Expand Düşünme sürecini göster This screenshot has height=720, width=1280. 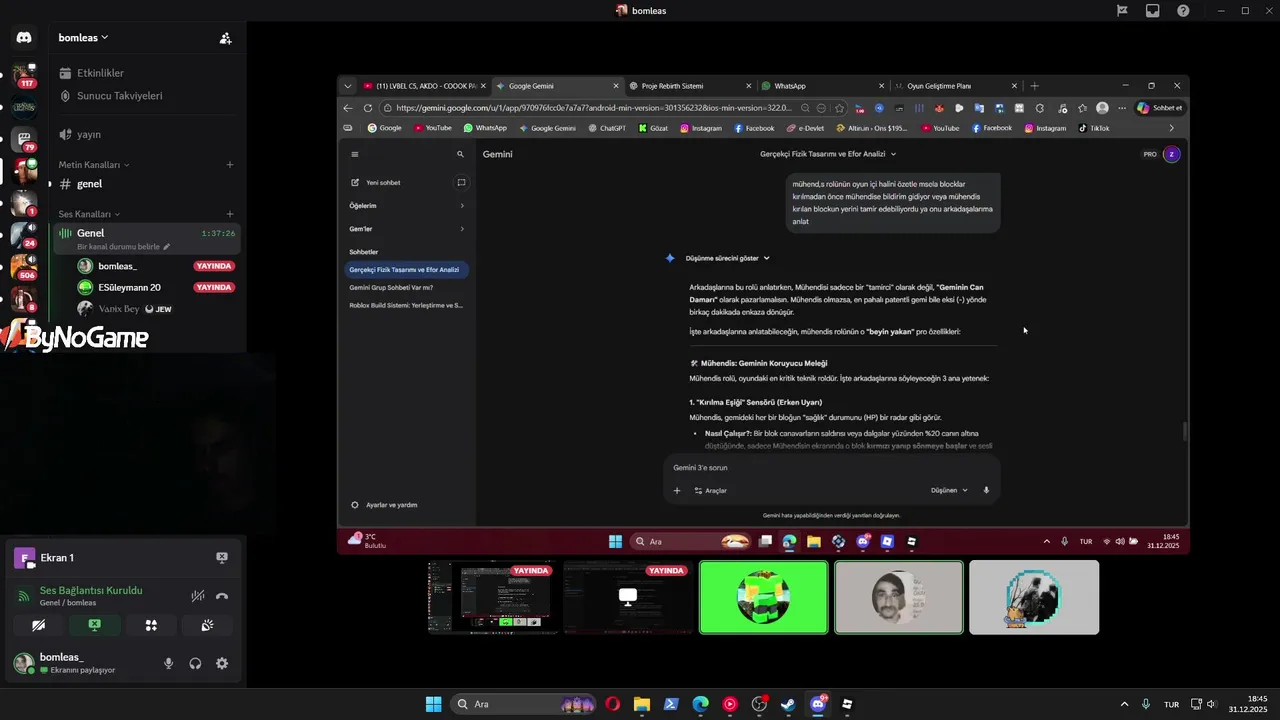coord(727,258)
